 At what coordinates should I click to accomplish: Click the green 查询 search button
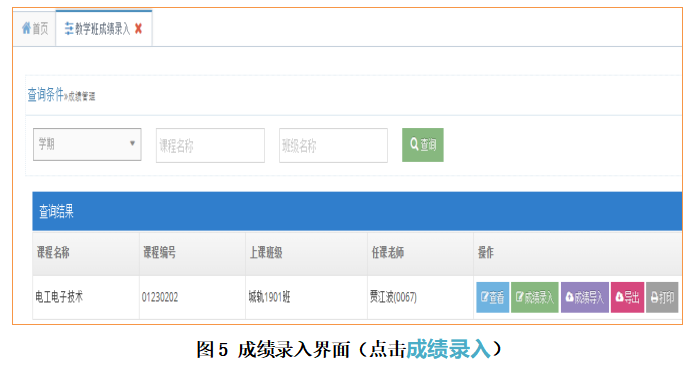coord(423,145)
